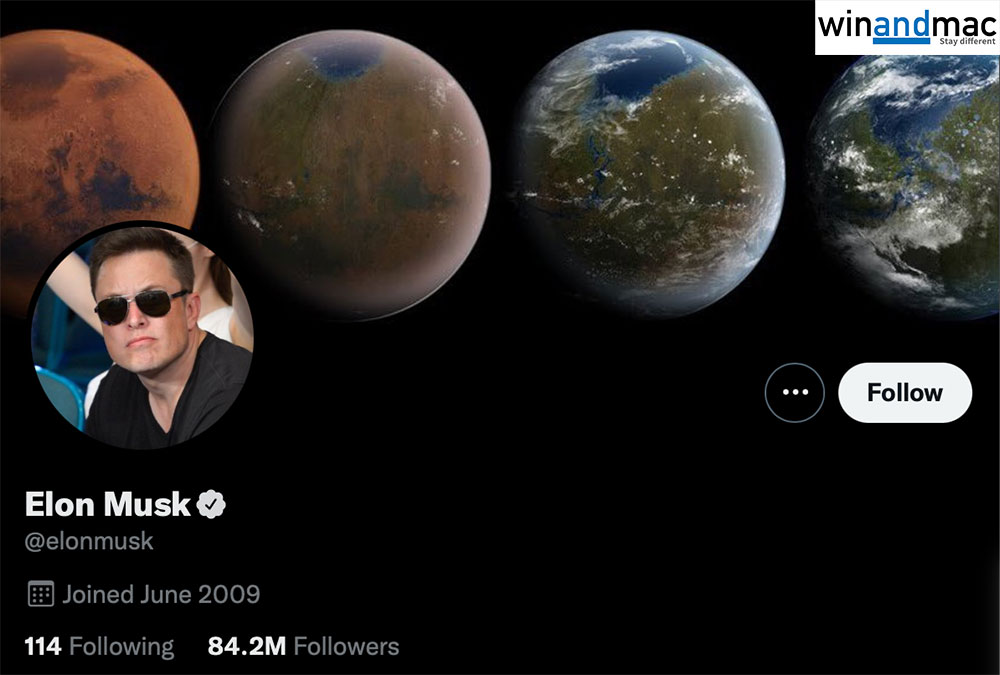Click the Stay different tagline in logo
Screen dimensions: 1000x675
[967, 41]
